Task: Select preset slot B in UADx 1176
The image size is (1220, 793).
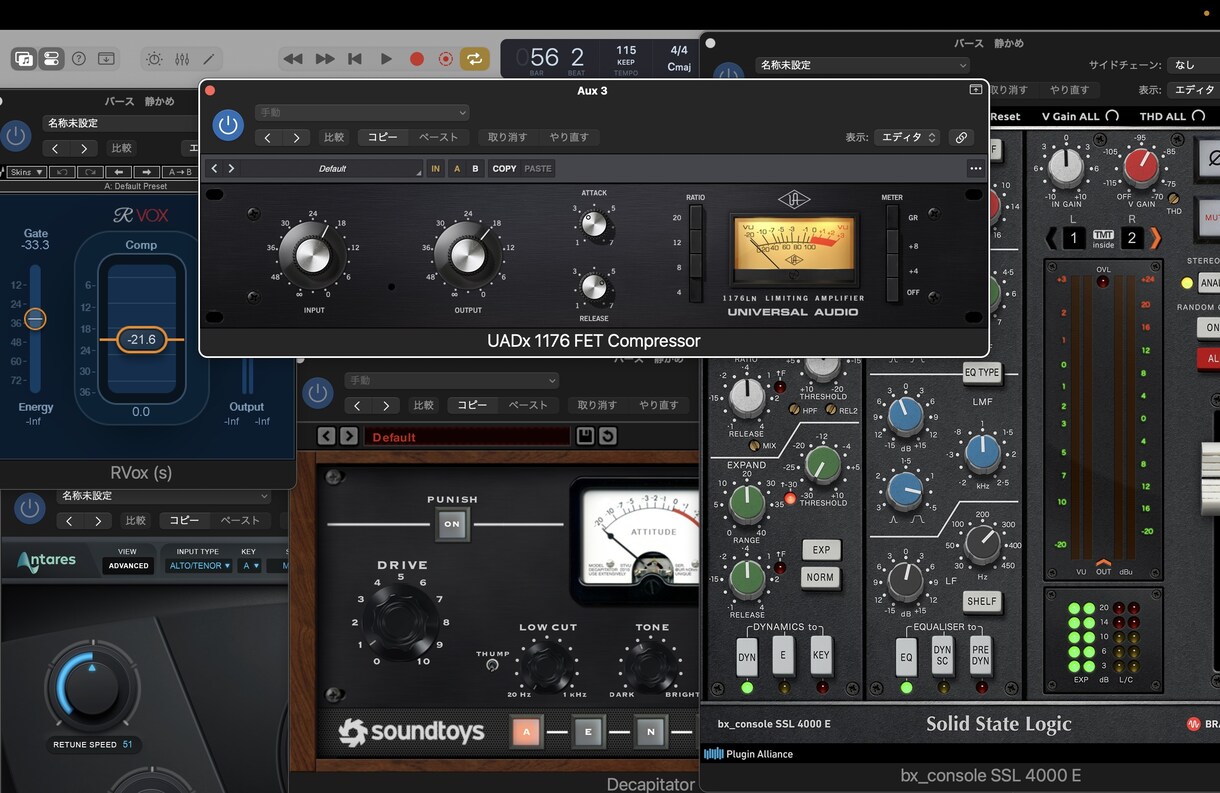Action: [475, 169]
